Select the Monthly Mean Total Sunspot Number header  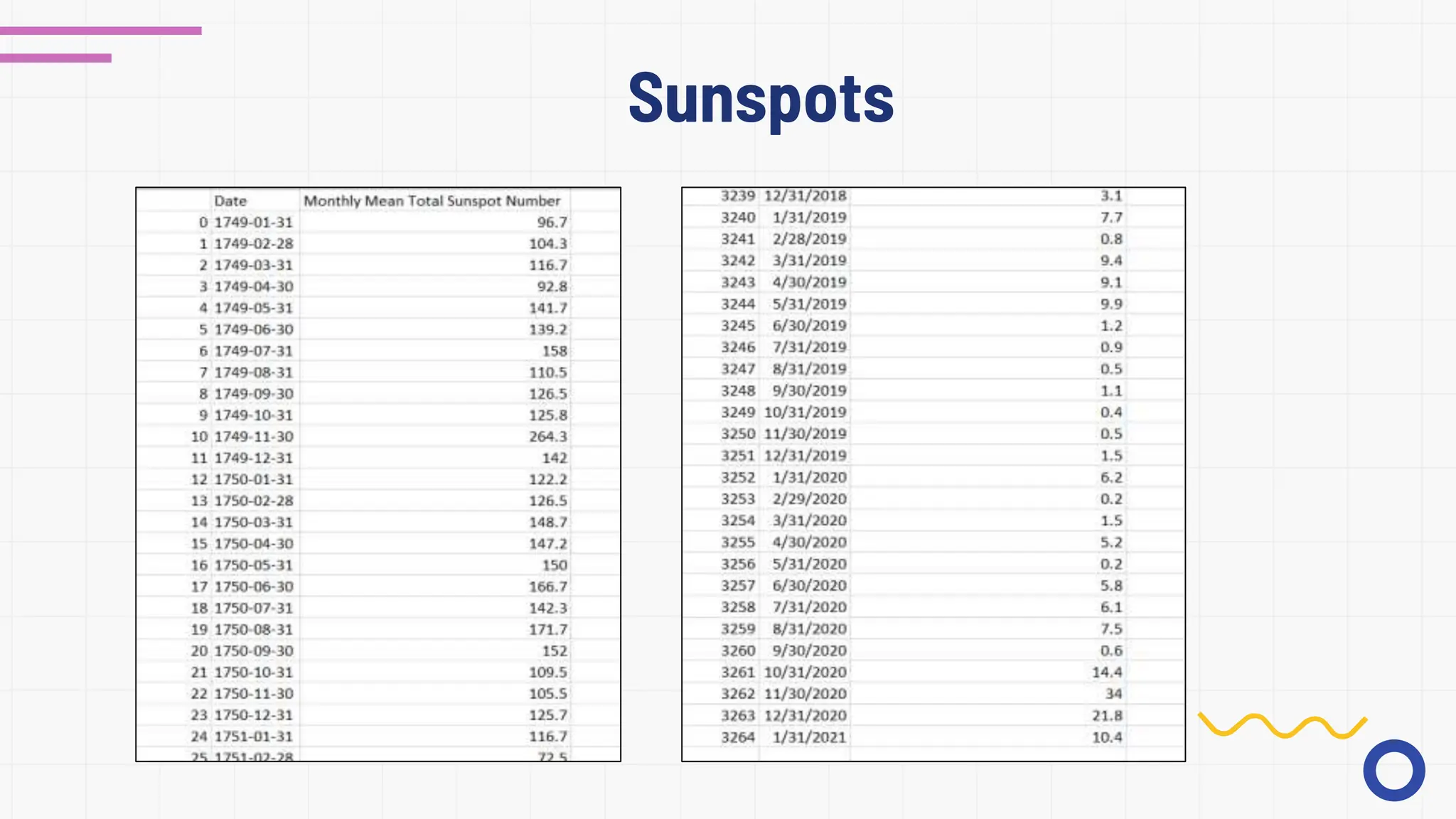(x=432, y=201)
